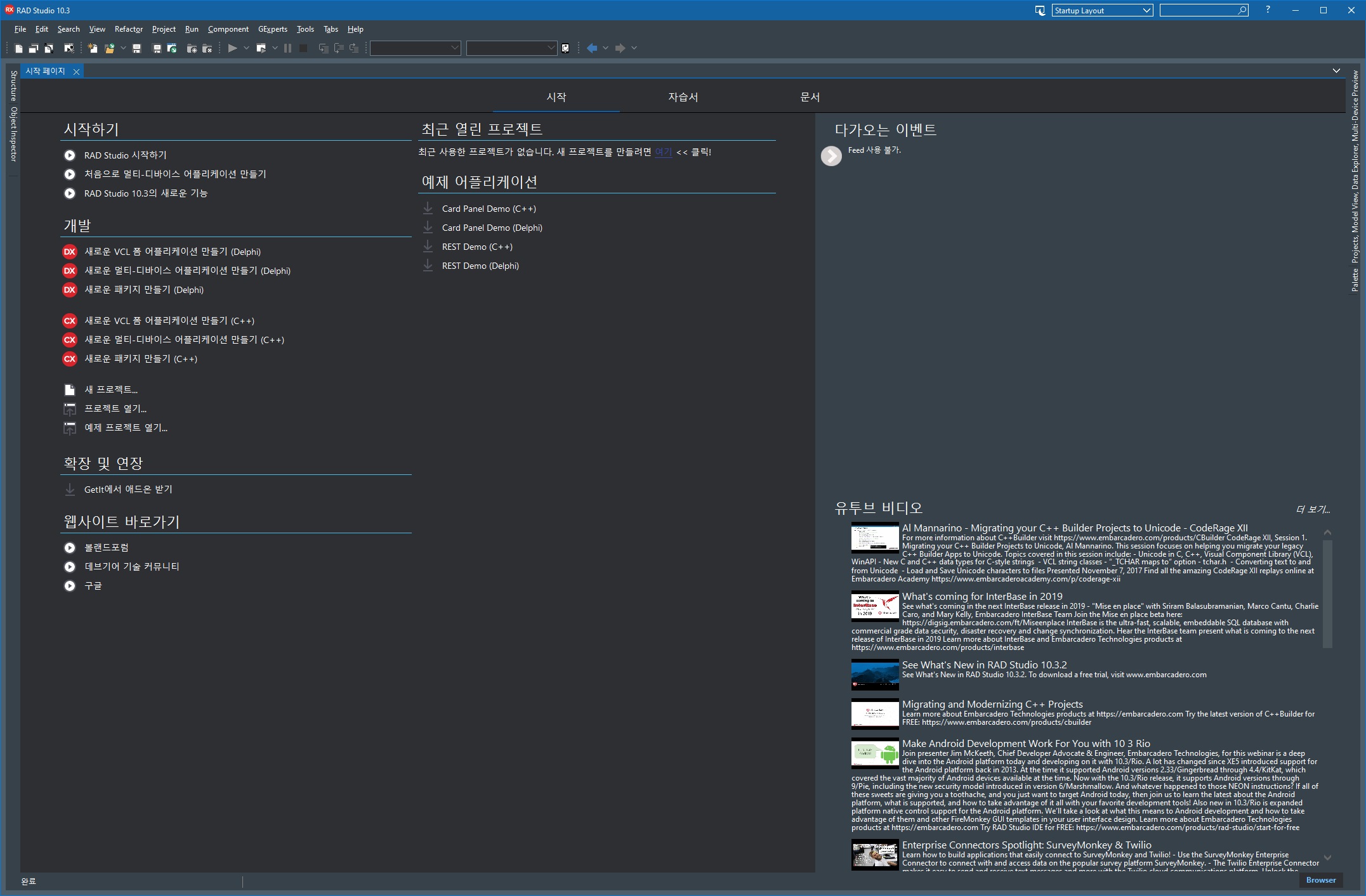The image size is (1366, 896).
Task: Open the Refactor menu
Action: coord(129,29)
